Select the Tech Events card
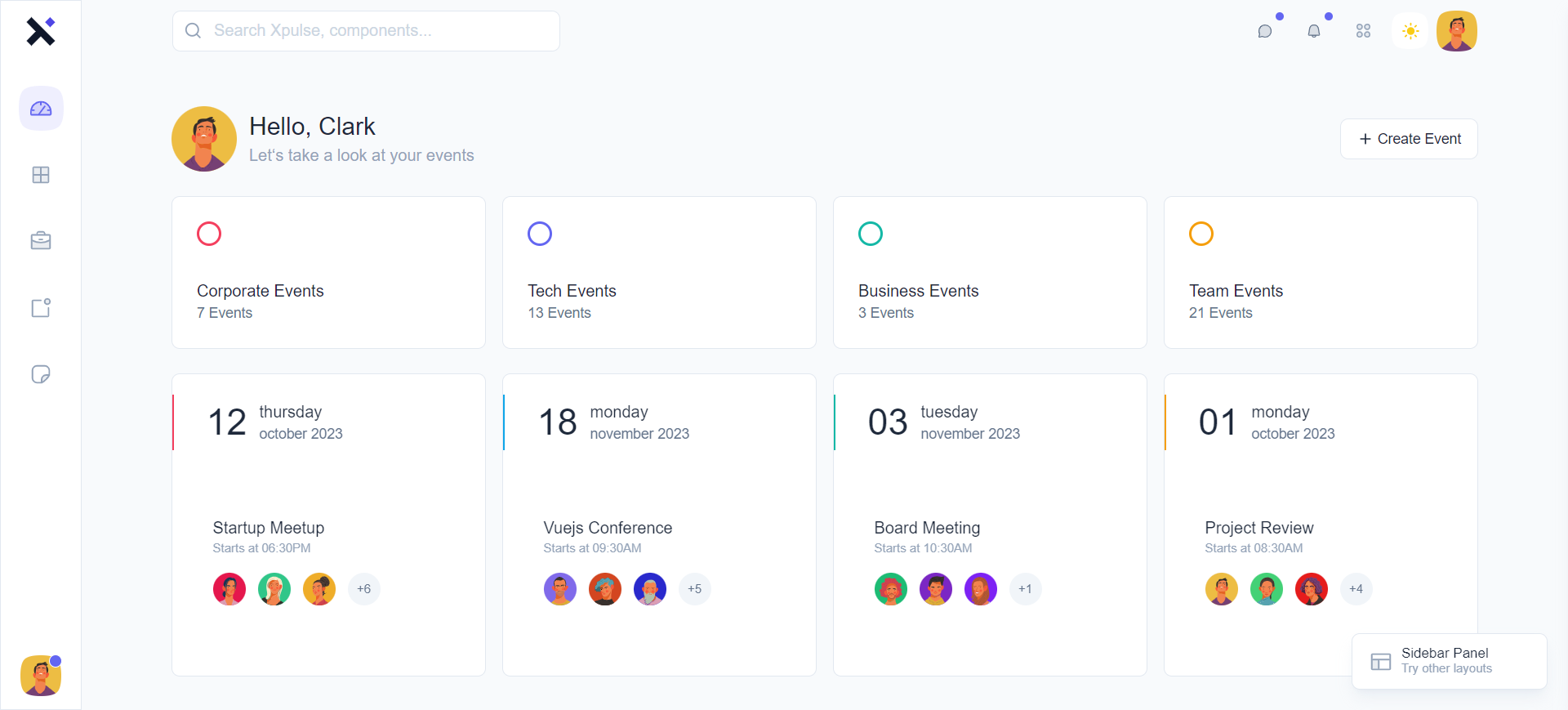This screenshot has height=710, width=1568. [x=659, y=272]
